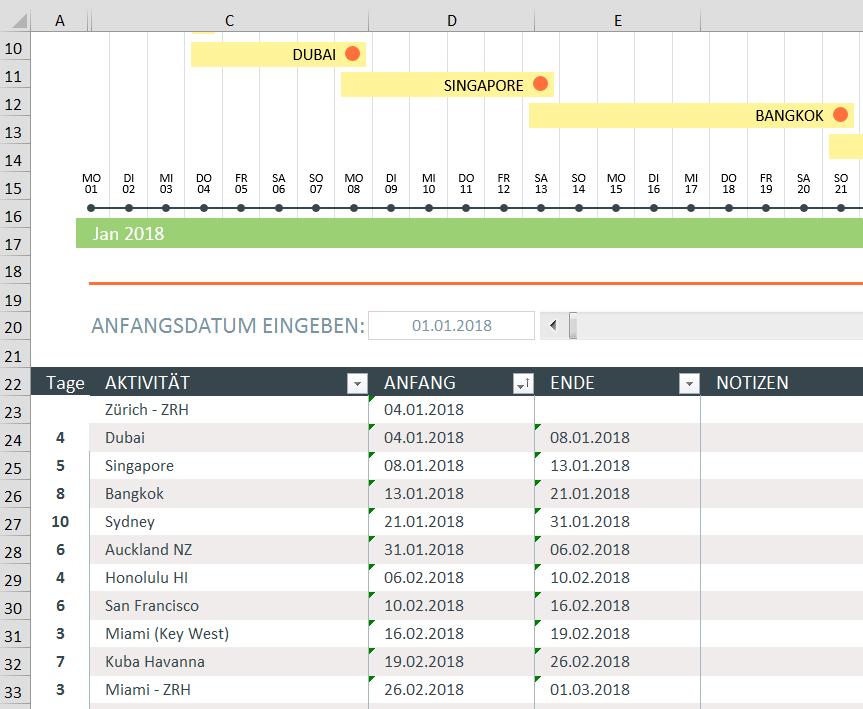
Task: Select the NOTIZEN header cell
Action: coord(782,383)
